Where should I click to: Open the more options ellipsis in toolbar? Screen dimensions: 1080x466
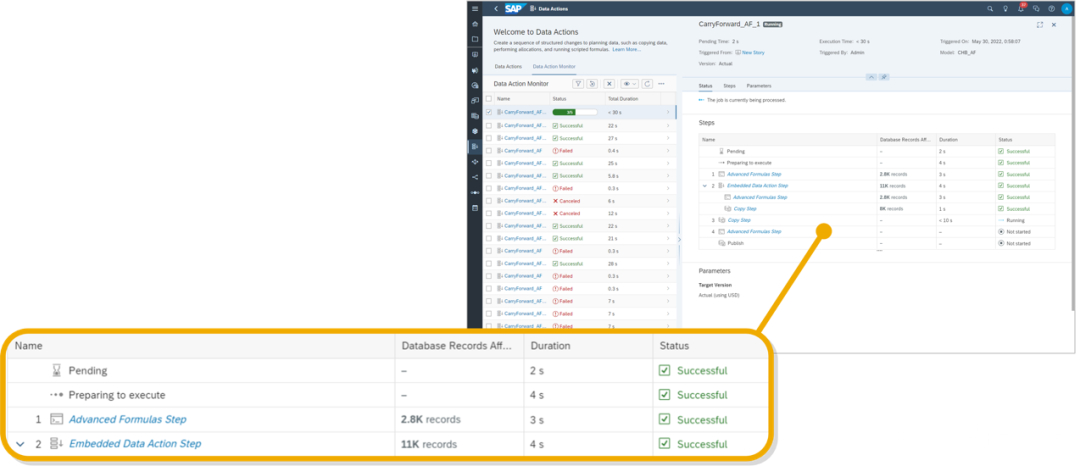[662, 83]
